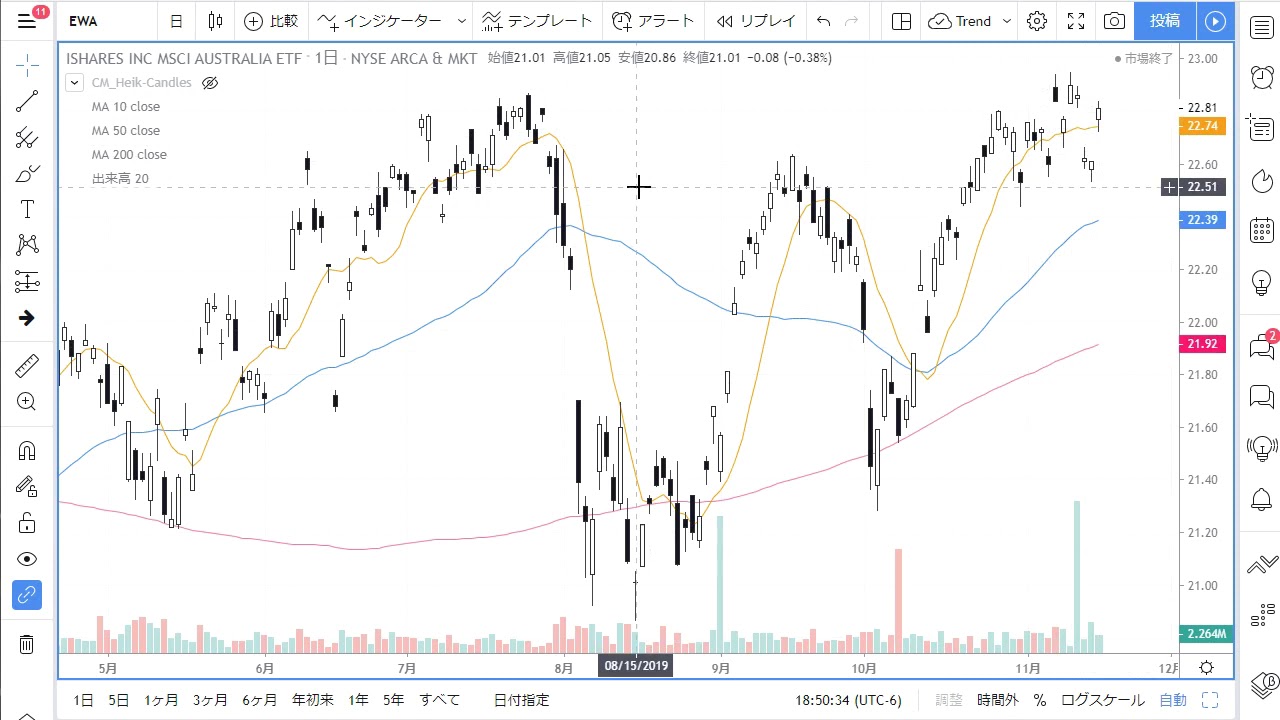Expand the indicators favorites dropdown arrow
The width and height of the screenshot is (1280, 720).
point(461,21)
